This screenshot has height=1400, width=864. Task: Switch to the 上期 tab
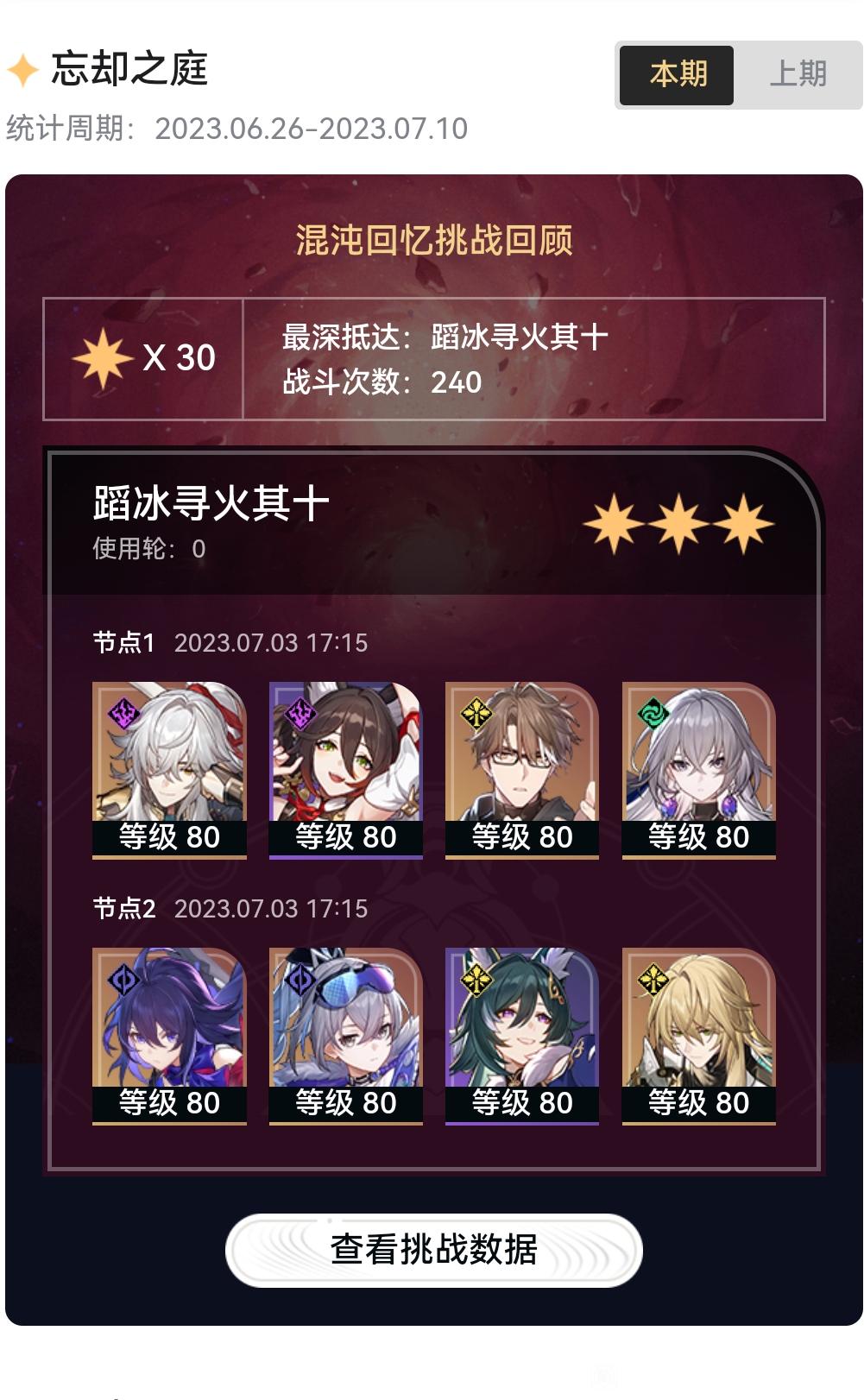click(798, 75)
